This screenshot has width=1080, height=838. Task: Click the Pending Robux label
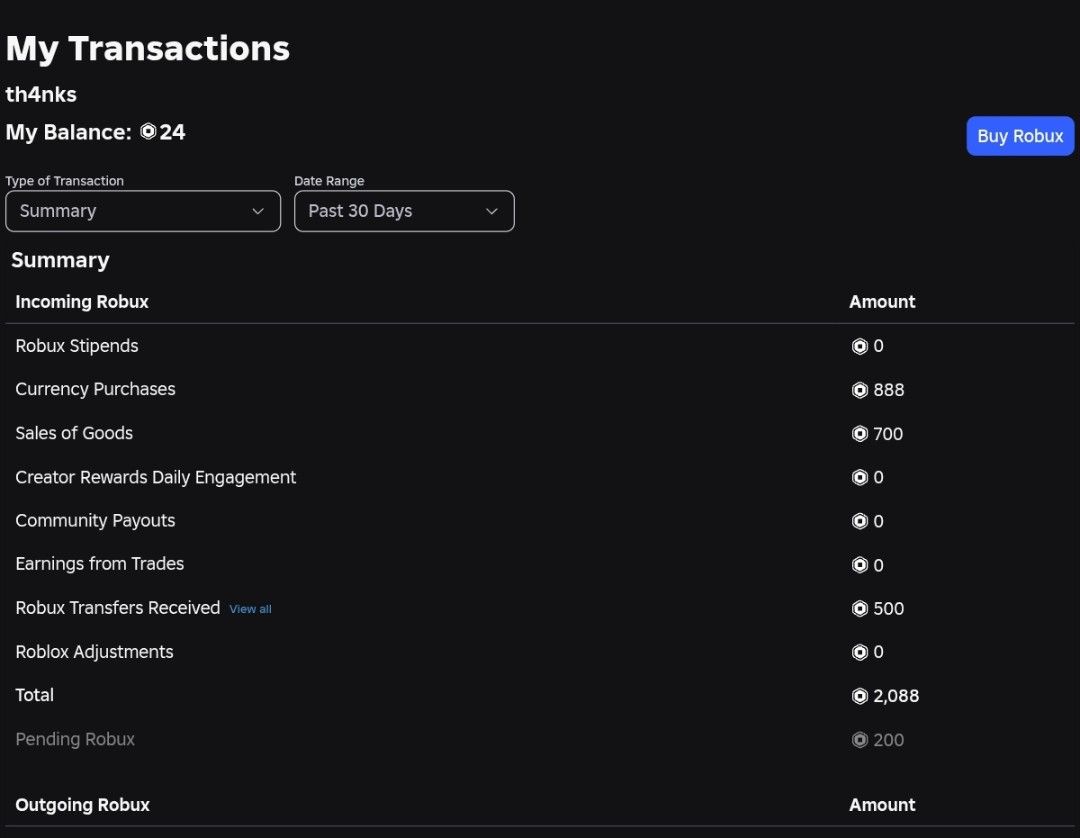75,739
